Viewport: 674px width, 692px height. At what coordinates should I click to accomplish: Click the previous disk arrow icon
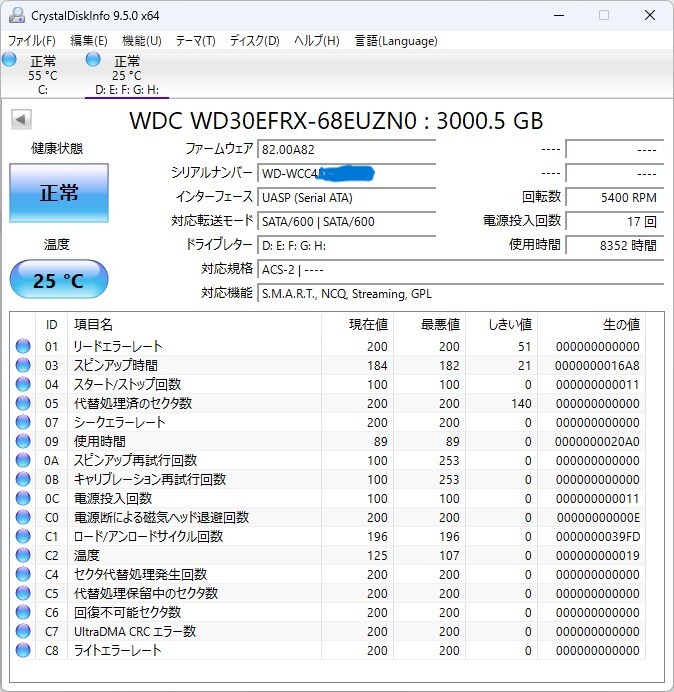(x=21, y=120)
